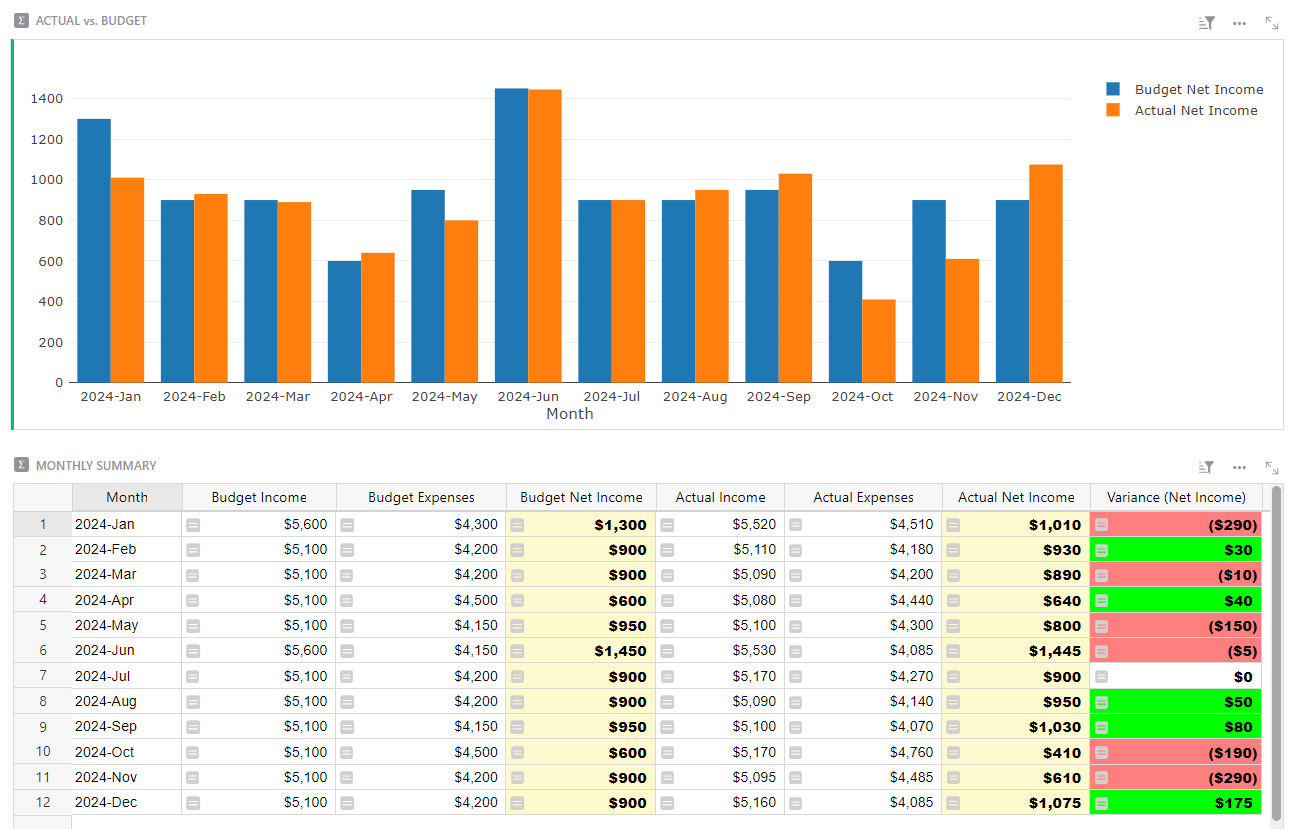The image size is (1294, 829).
Task: Expand ACTUAL vs. BUDGET panel to fullscreen
Action: click(1271, 22)
